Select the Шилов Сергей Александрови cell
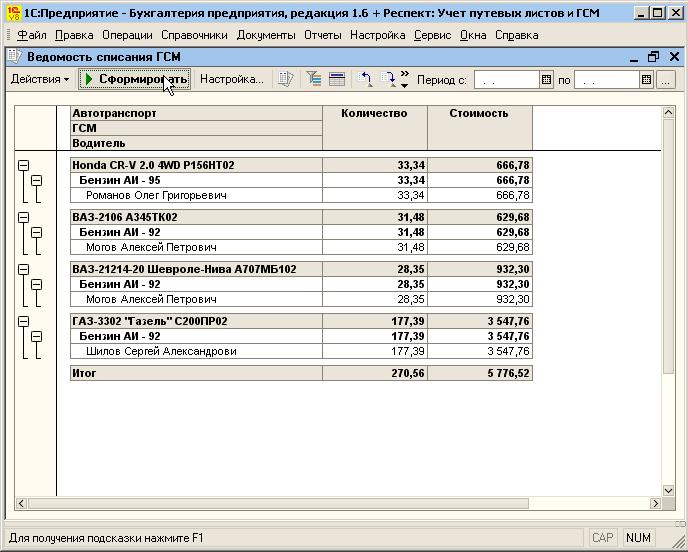This screenshot has height=552, width=688. 197,351
